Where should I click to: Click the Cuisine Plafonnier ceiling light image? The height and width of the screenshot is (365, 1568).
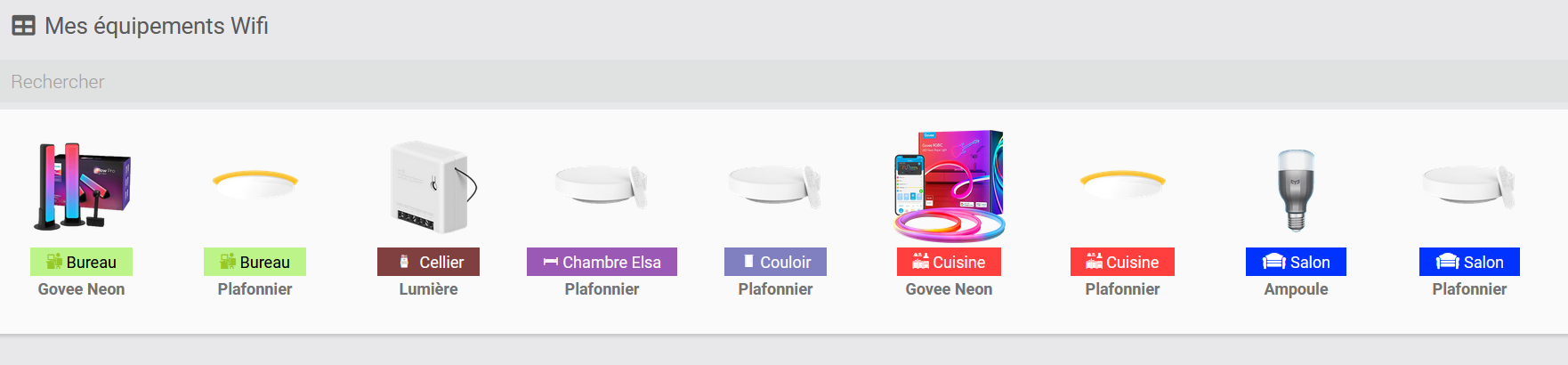(x=1122, y=184)
